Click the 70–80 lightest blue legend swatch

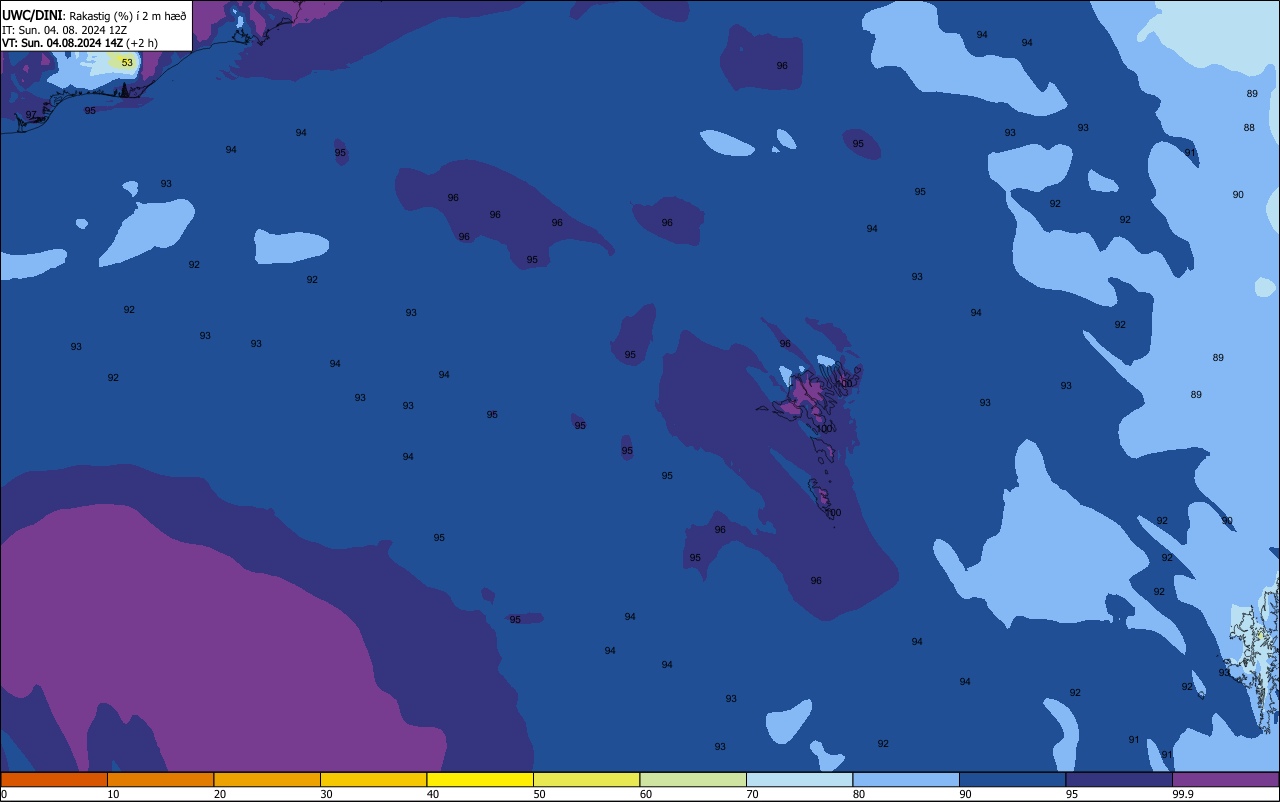(800, 779)
